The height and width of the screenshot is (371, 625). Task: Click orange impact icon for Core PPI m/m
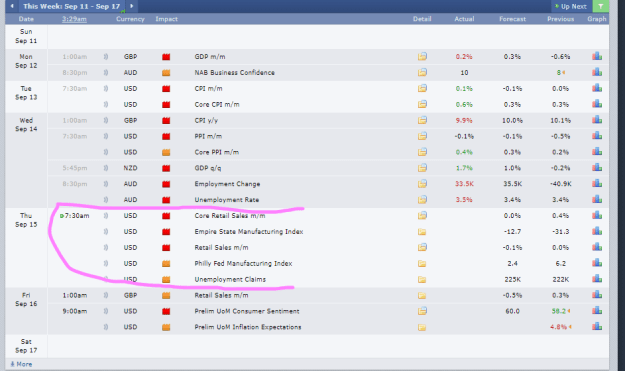(166, 152)
